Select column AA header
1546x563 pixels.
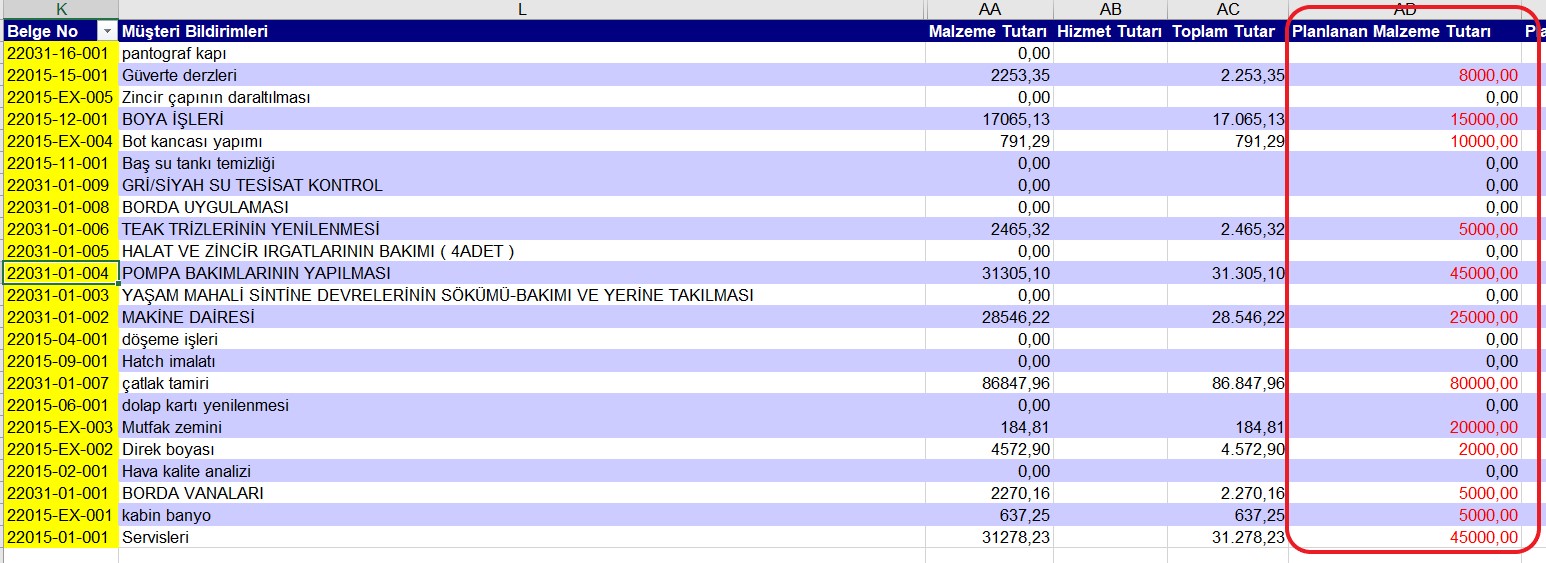point(989,9)
